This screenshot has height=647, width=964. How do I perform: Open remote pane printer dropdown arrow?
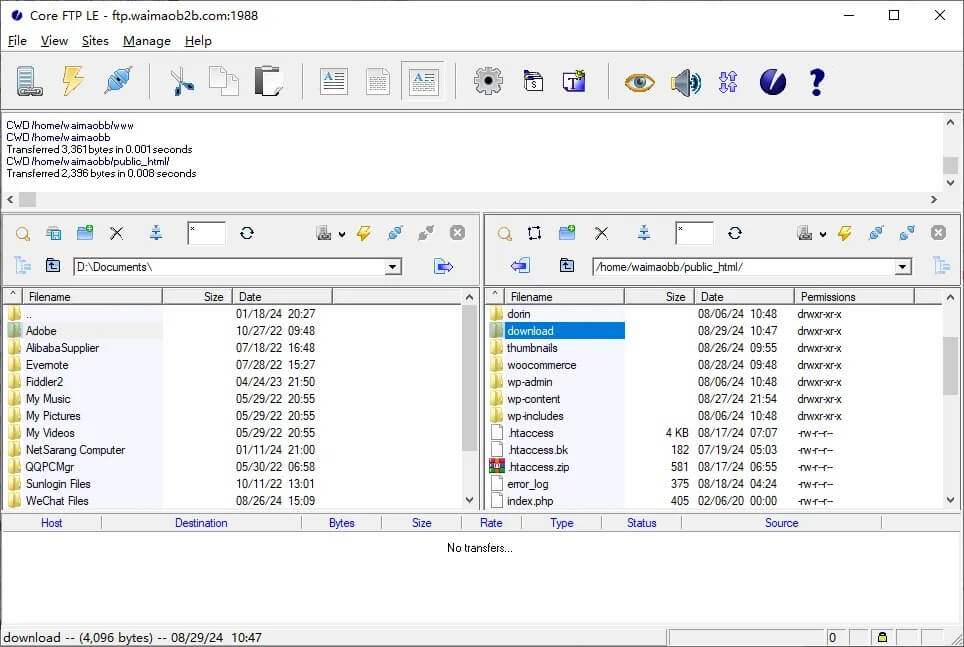click(823, 234)
